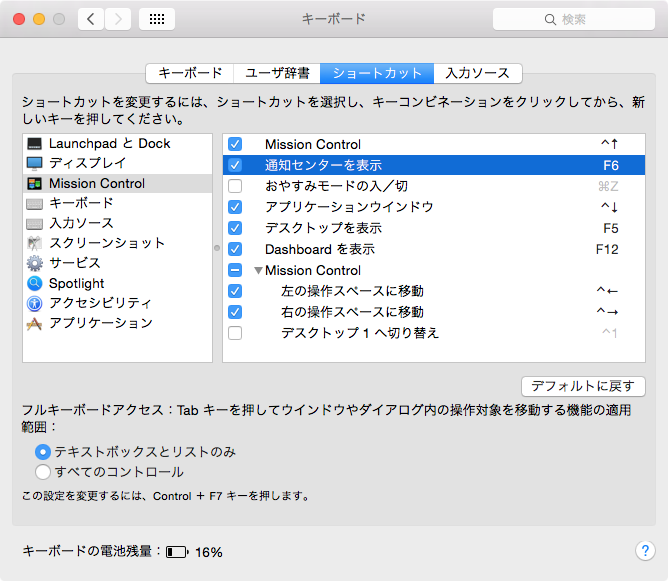
Task: Select 右の操作スペースに移動 row label
Action: coord(352,312)
